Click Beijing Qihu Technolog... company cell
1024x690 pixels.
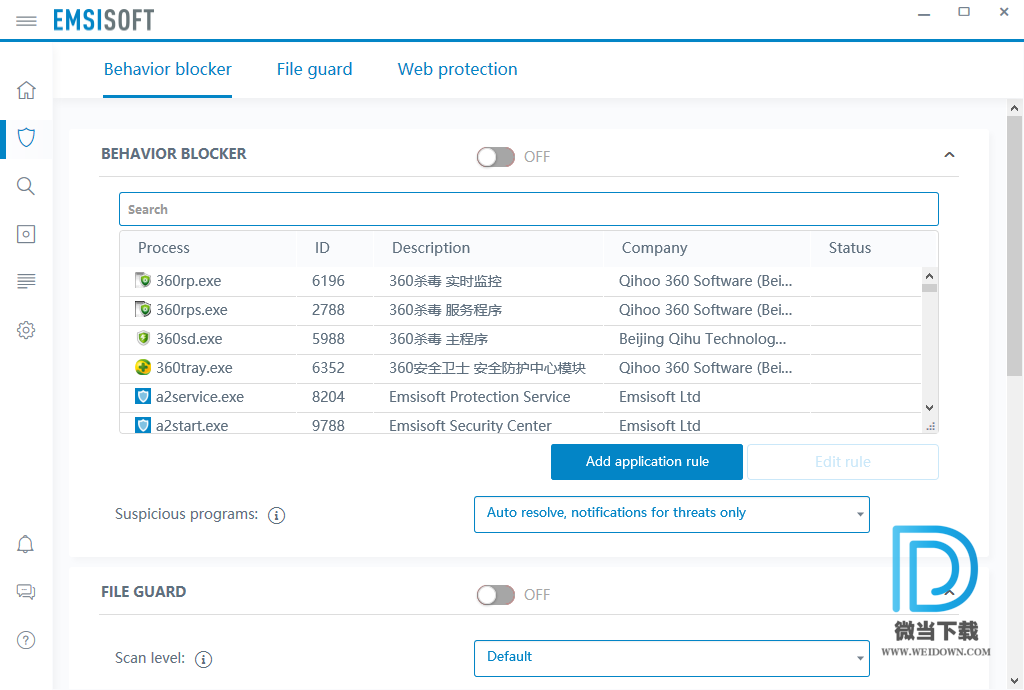click(702, 339)
